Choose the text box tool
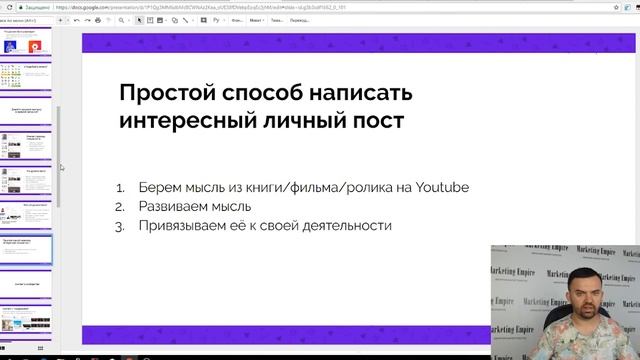Screen dimensions: 640x360 150,20
